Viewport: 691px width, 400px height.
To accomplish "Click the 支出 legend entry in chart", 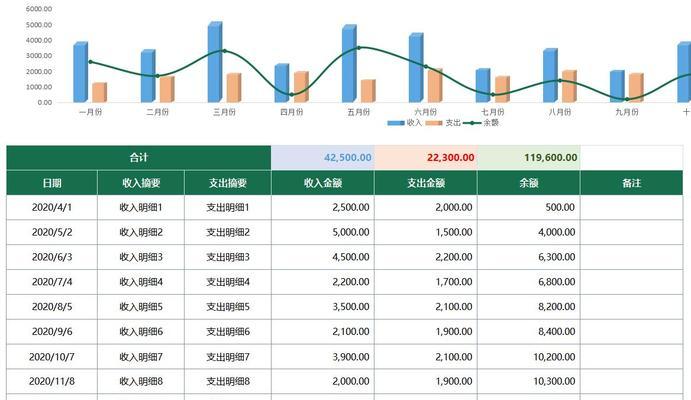I will coord(443,123).
